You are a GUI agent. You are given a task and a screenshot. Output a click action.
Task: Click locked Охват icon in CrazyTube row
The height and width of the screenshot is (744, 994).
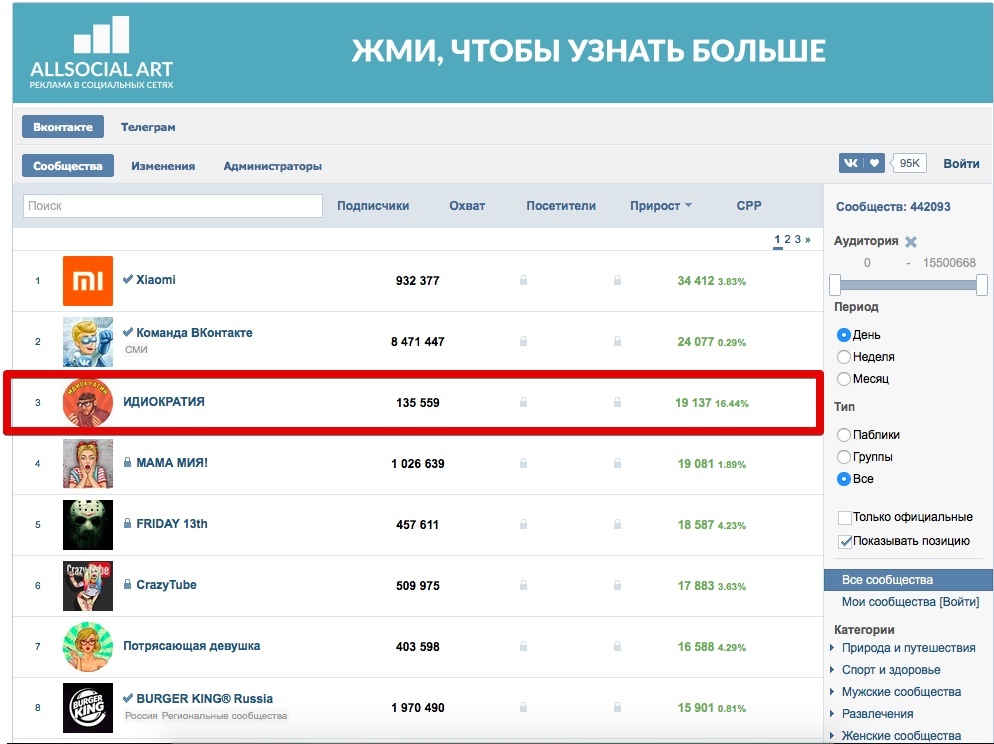[523, 586]
